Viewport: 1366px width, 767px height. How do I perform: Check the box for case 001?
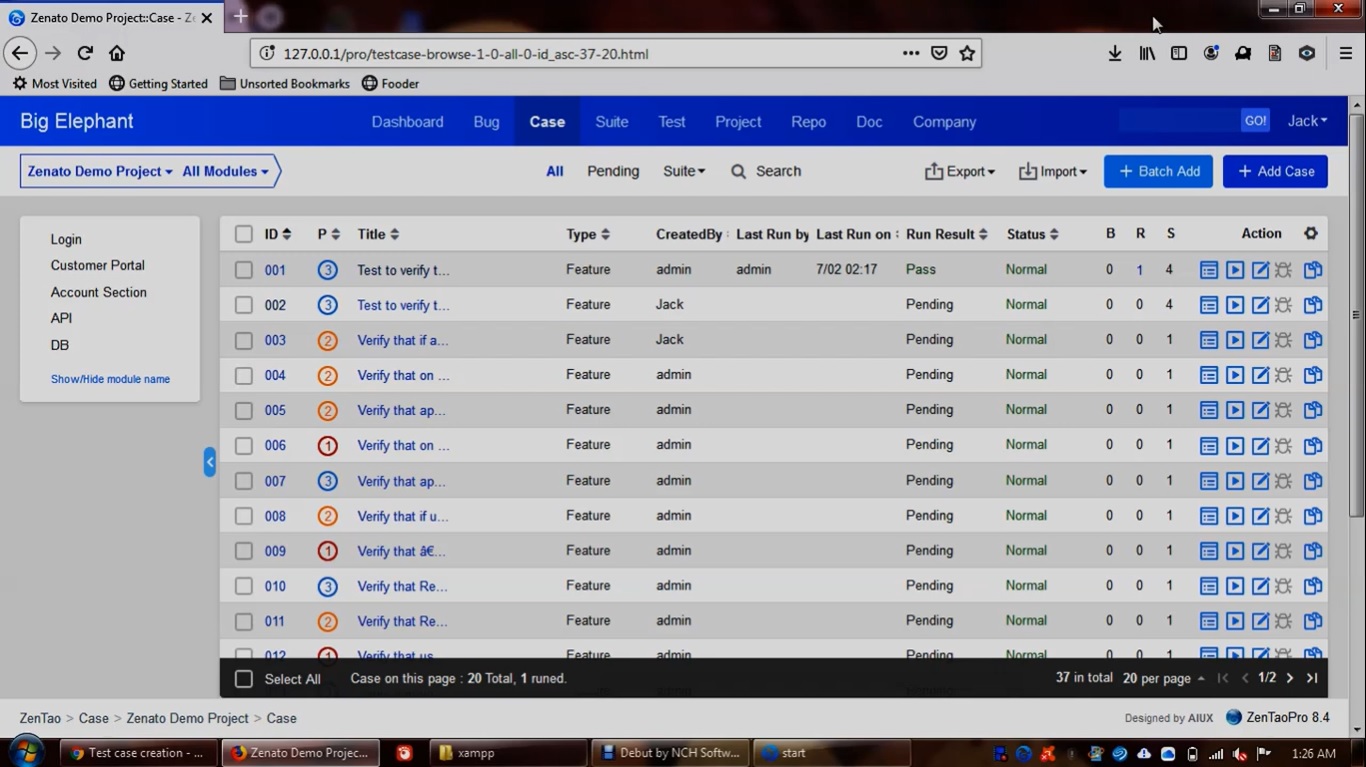[244, 270]
